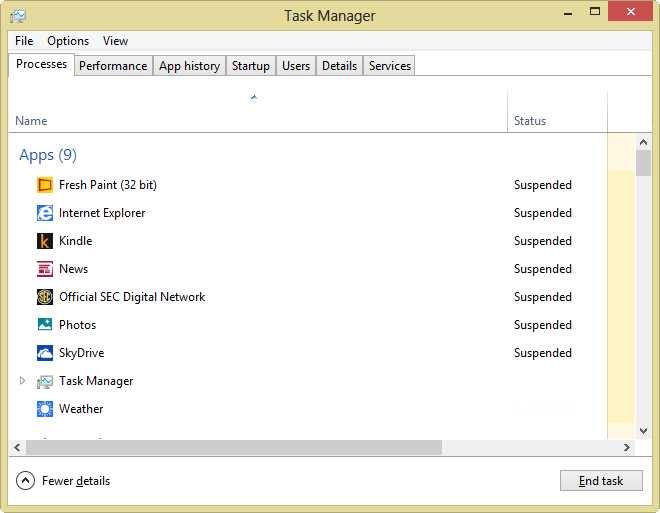This screenshot has width=660, height=513.
Task: Click Suspended status of SEC Digital Network
Action: (543, 297)
